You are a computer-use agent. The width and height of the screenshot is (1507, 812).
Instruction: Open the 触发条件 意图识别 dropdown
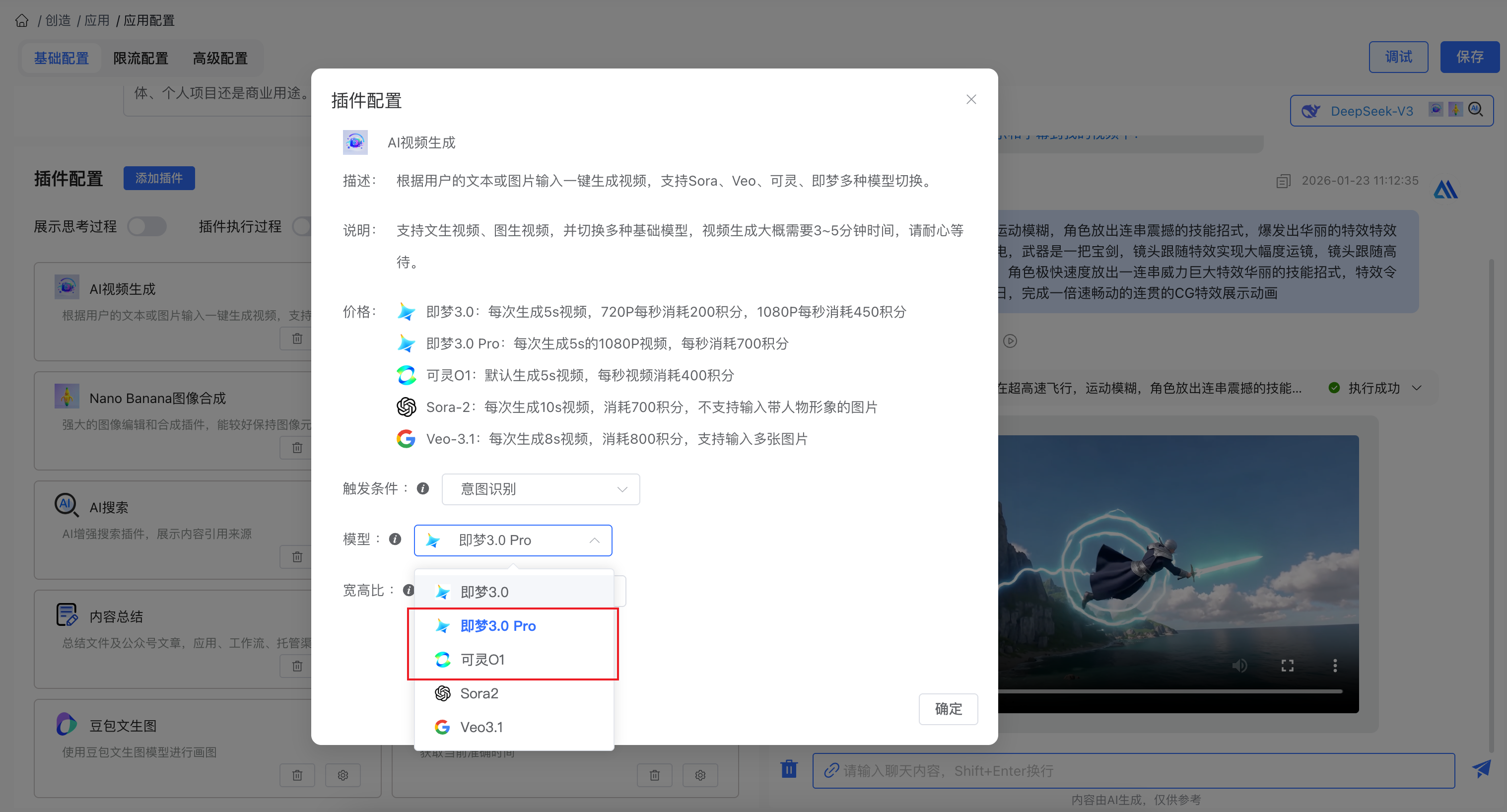pyautogui.click(x=541, y=489)
